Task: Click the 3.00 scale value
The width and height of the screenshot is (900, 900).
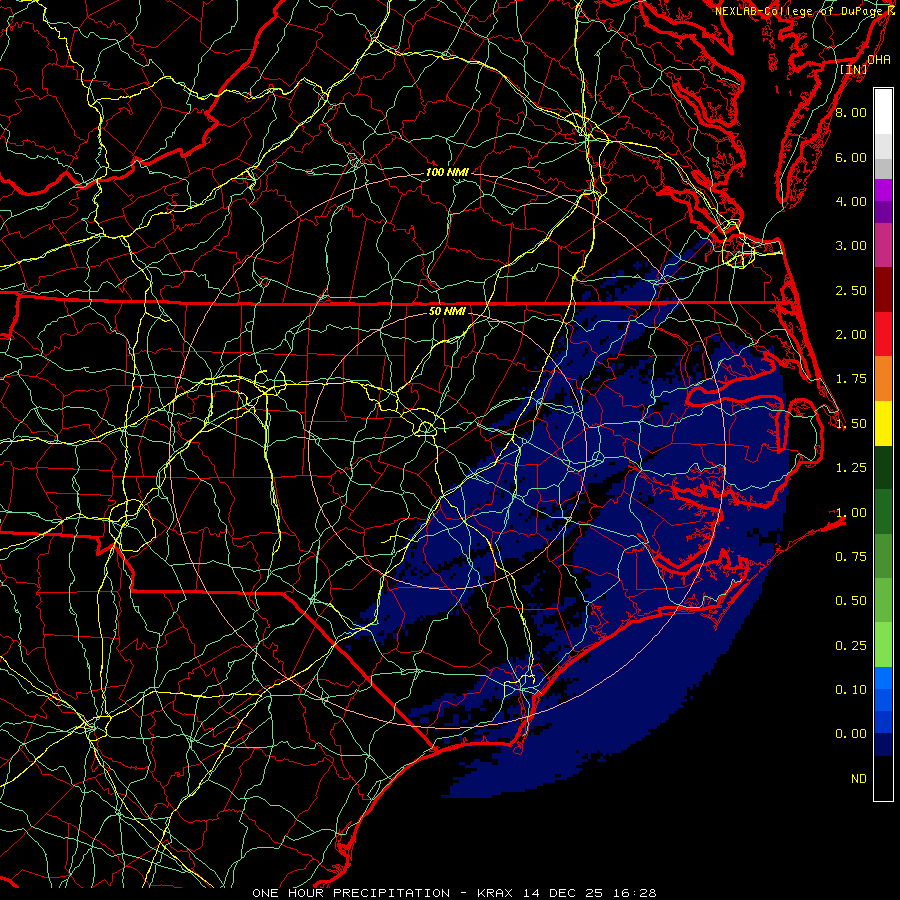Action: tap(851, 246)
